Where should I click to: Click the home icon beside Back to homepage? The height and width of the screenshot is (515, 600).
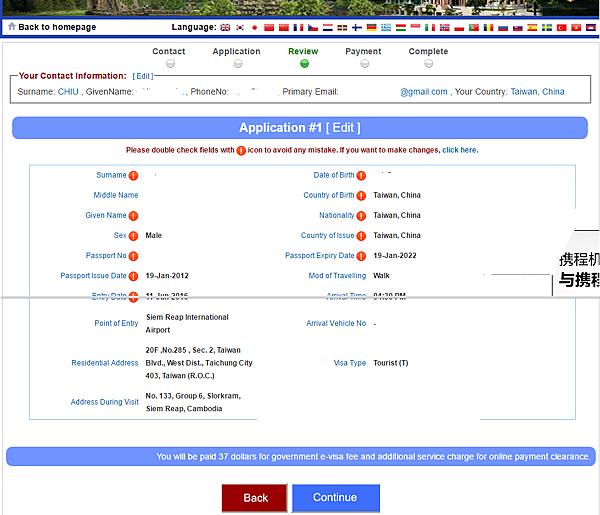point(12,26)
